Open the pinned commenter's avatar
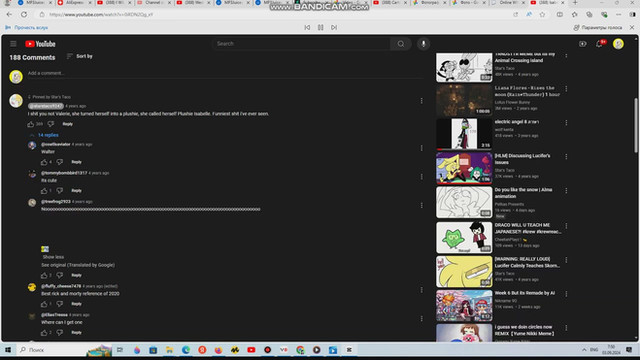This screenshot has width=640, height=360. click(x=16, y=101)
